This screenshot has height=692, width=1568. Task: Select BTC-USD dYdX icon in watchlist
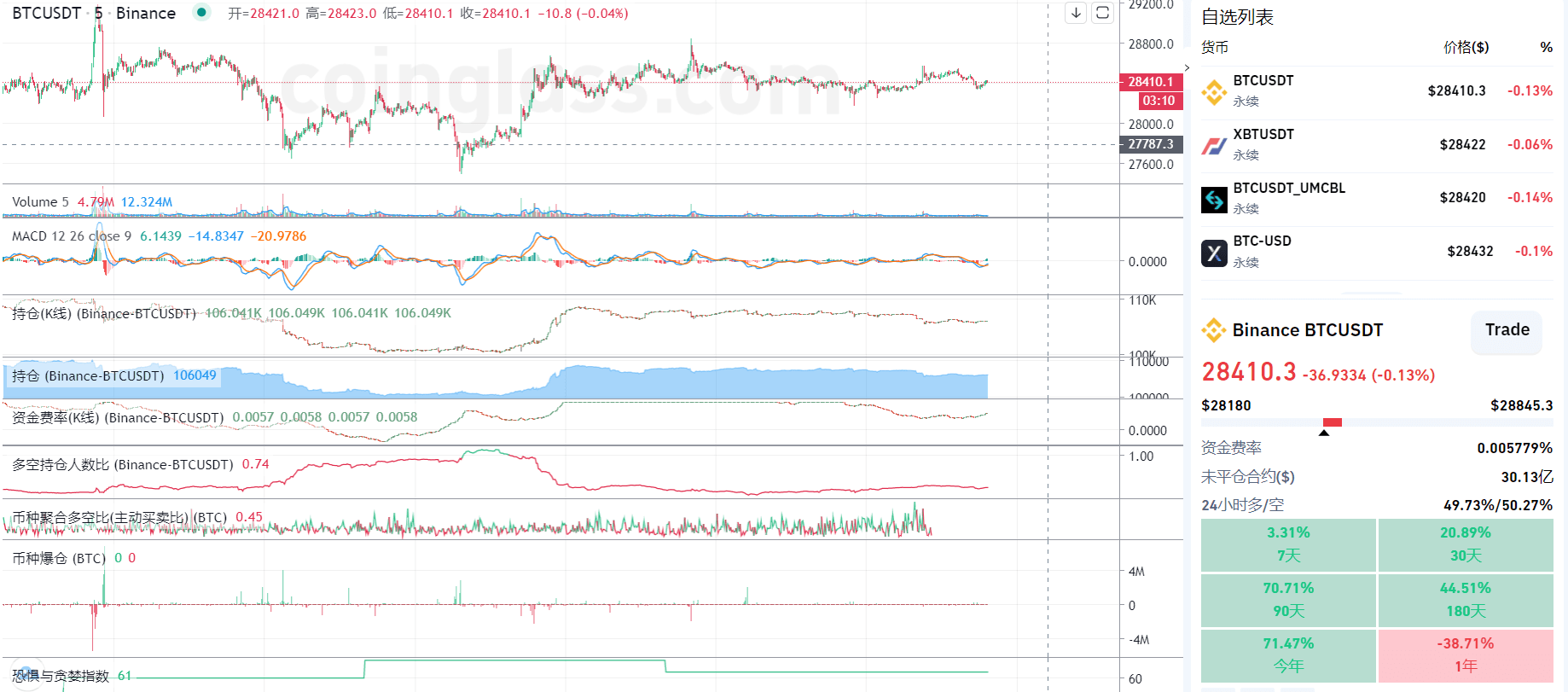click(x=1214, y=253)
